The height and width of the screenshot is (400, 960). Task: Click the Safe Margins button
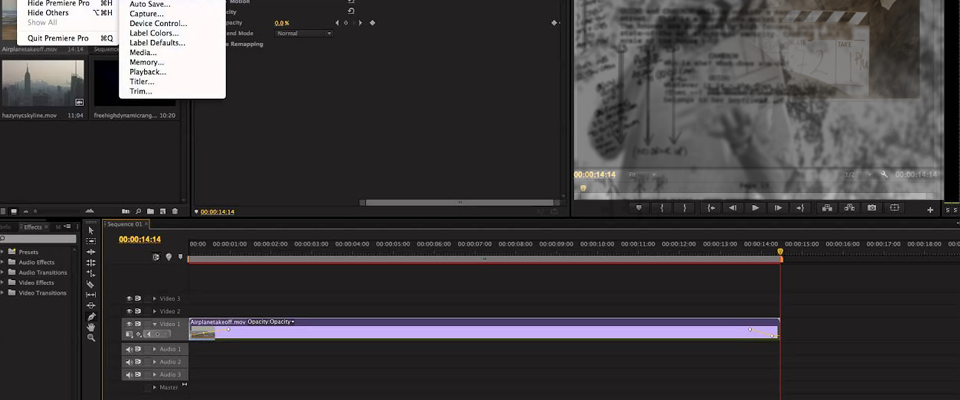(x=894, y=208)
